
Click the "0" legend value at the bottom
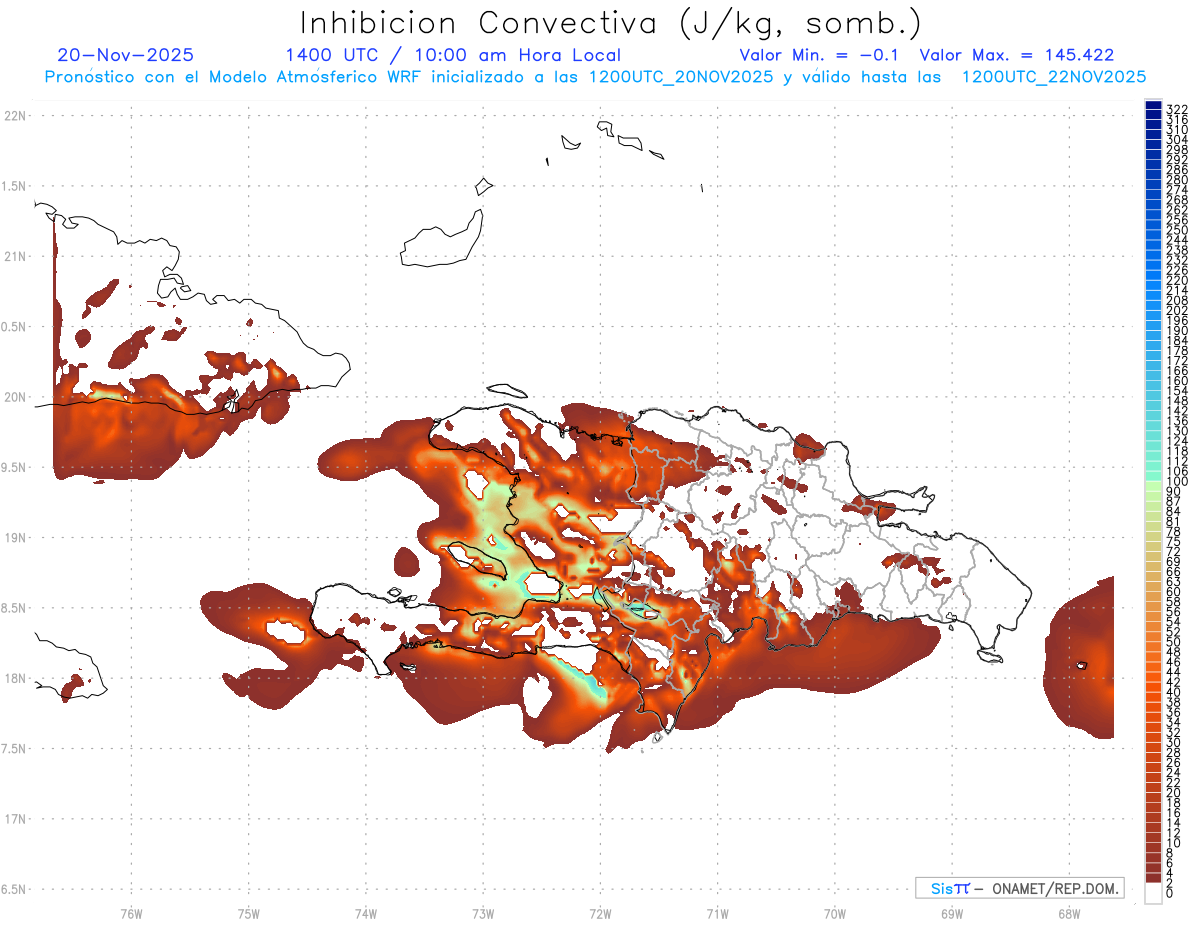(x=1169, y=892)
